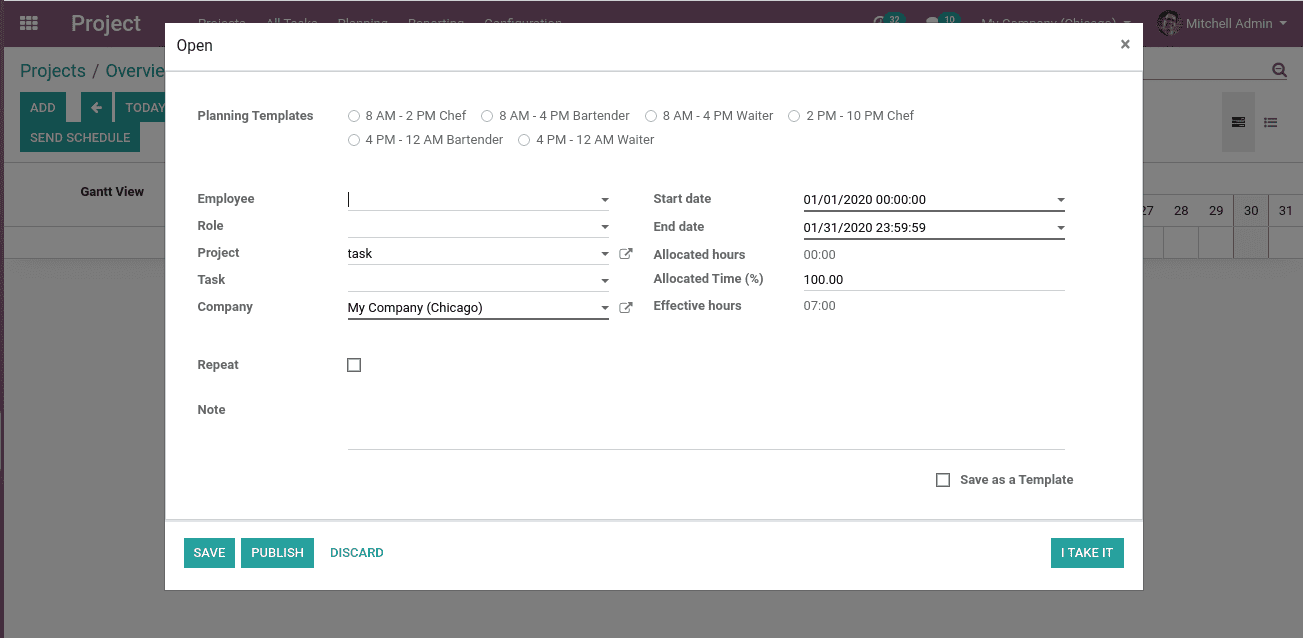Select 8 AM - 4 PM Bartender template
1303x638 pixels.
point(487,116)
